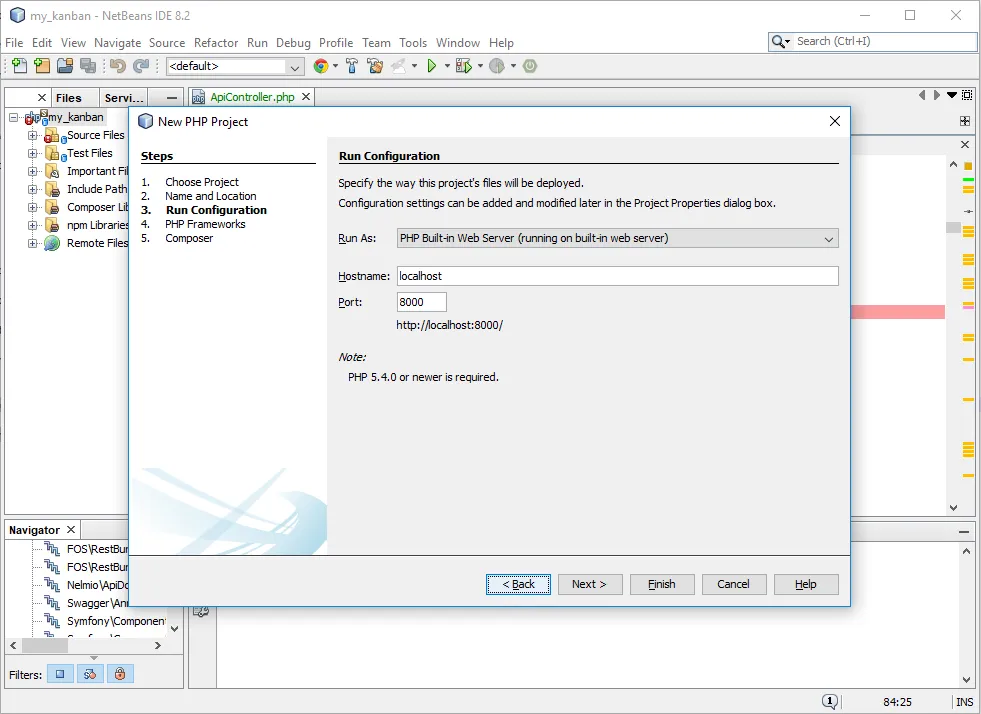The height and width of the screenshot is (714, 981).
Task: Click the editor vertical scrollbar thumb
Action: point(953,227)
